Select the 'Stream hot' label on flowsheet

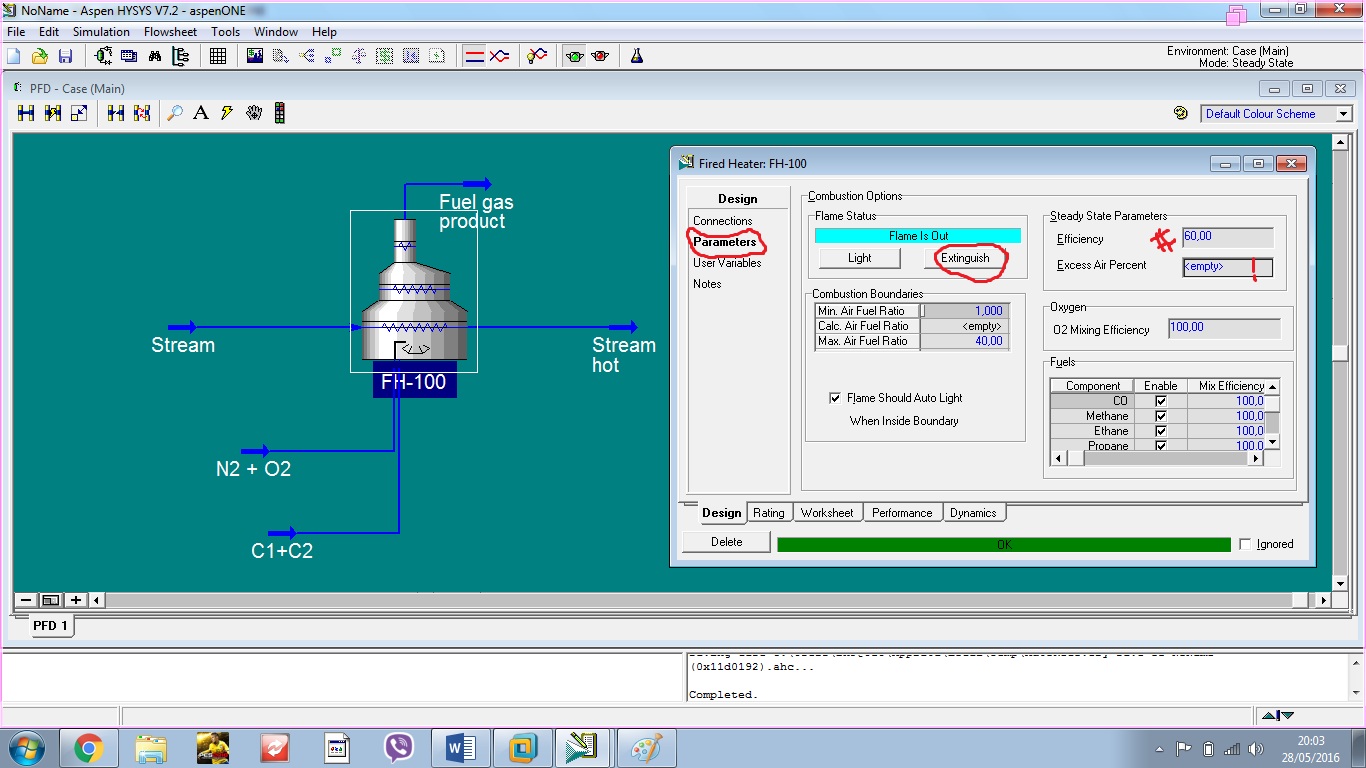tap(624, 355)
